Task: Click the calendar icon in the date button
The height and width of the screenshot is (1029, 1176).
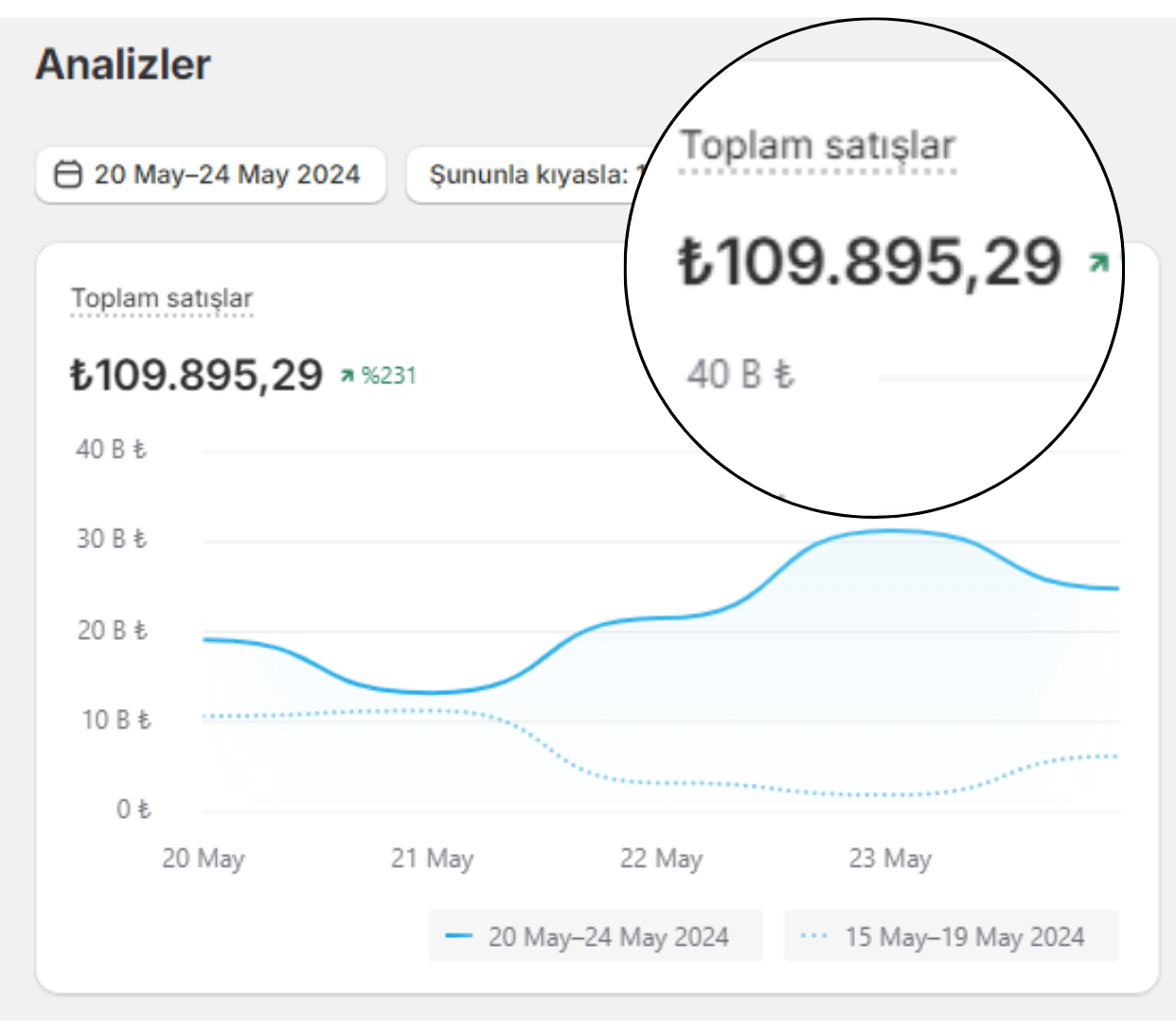Action: pos(67,175)
